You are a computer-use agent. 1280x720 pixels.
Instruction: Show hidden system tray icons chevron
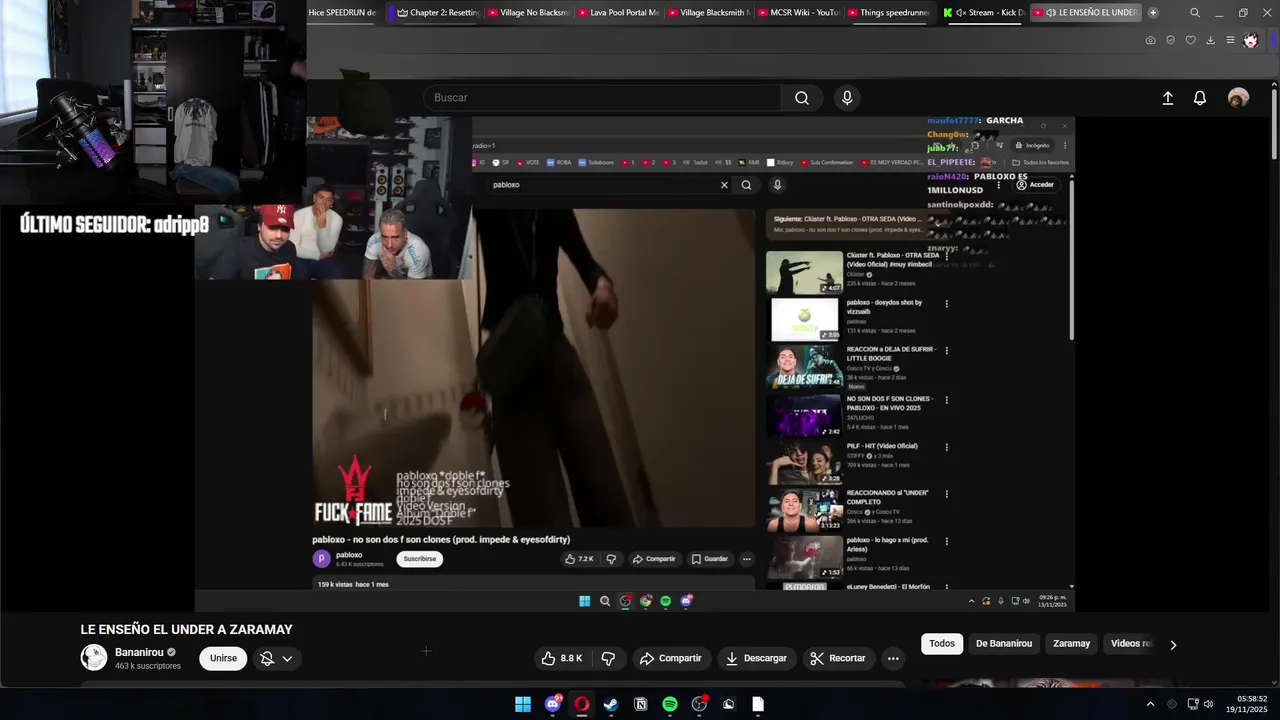click(x=1150, y=704)
